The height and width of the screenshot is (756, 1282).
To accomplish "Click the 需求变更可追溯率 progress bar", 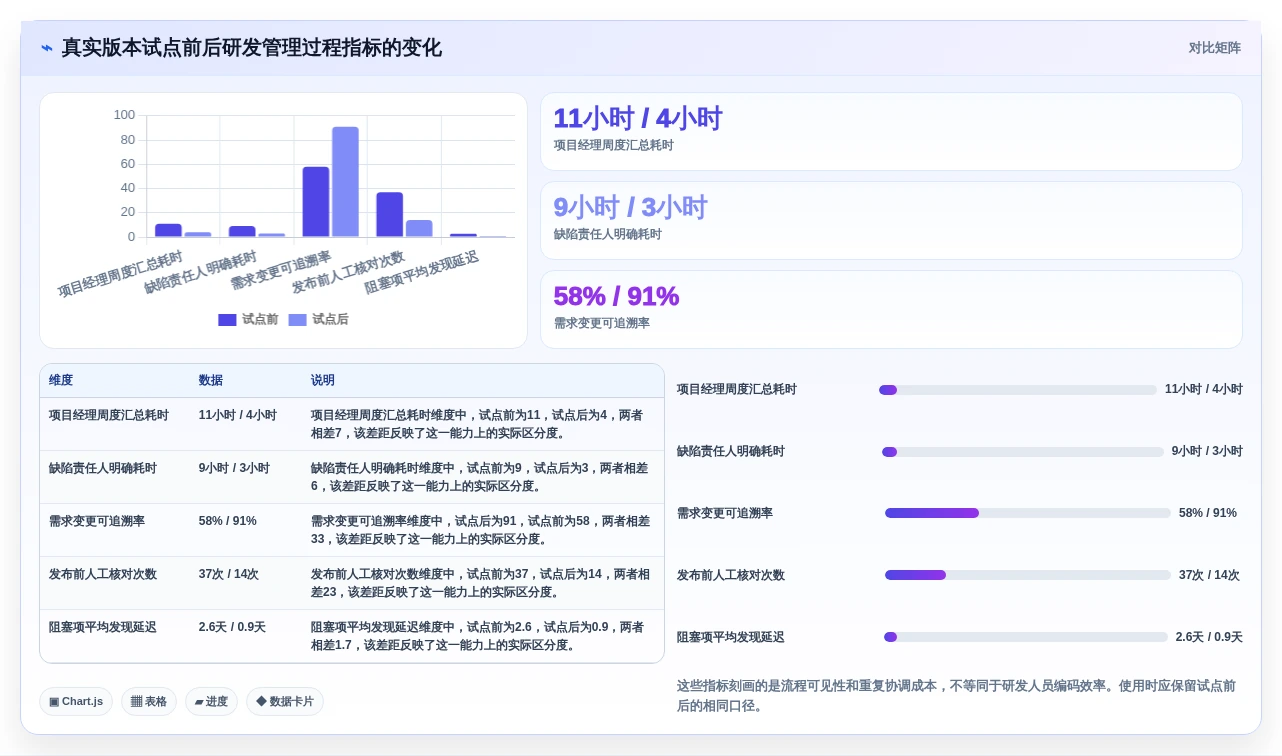I will [1028, 513].
